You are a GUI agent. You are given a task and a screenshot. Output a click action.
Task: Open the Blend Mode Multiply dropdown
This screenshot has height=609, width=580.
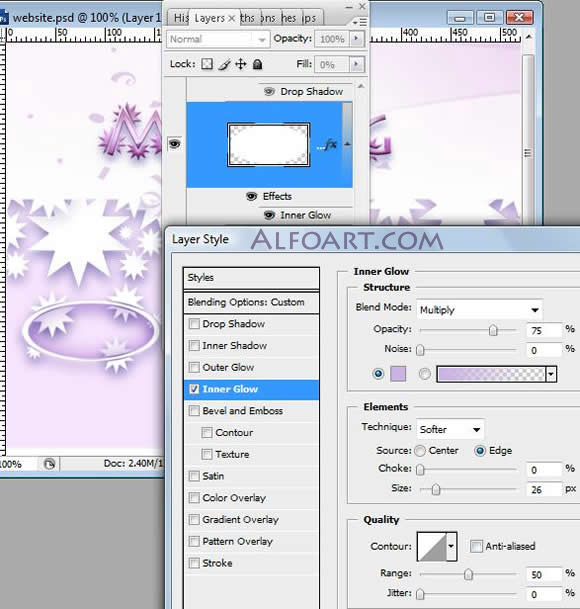[480, 310]
